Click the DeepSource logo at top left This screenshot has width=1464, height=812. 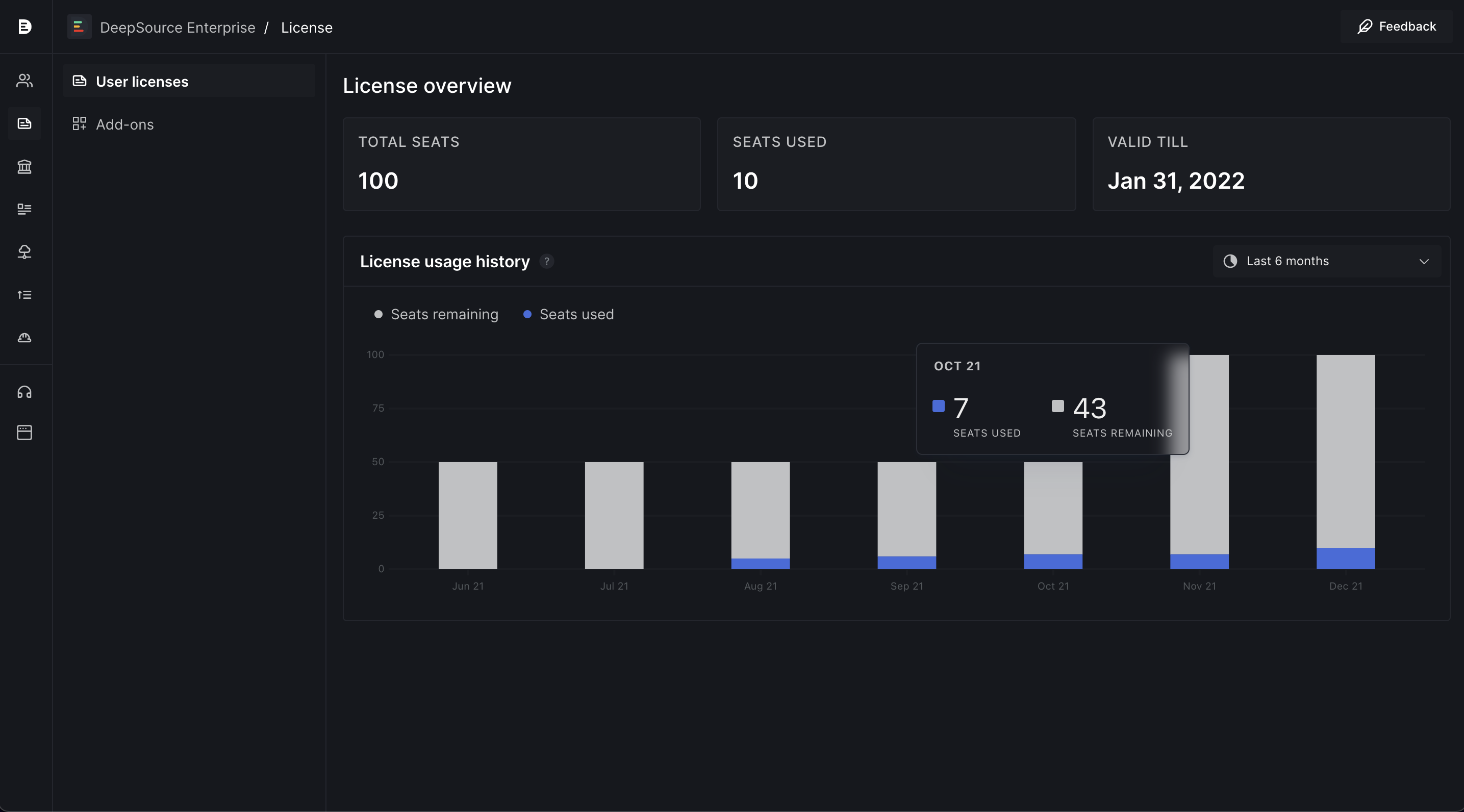pyautogui.click(x=25, y=27)
